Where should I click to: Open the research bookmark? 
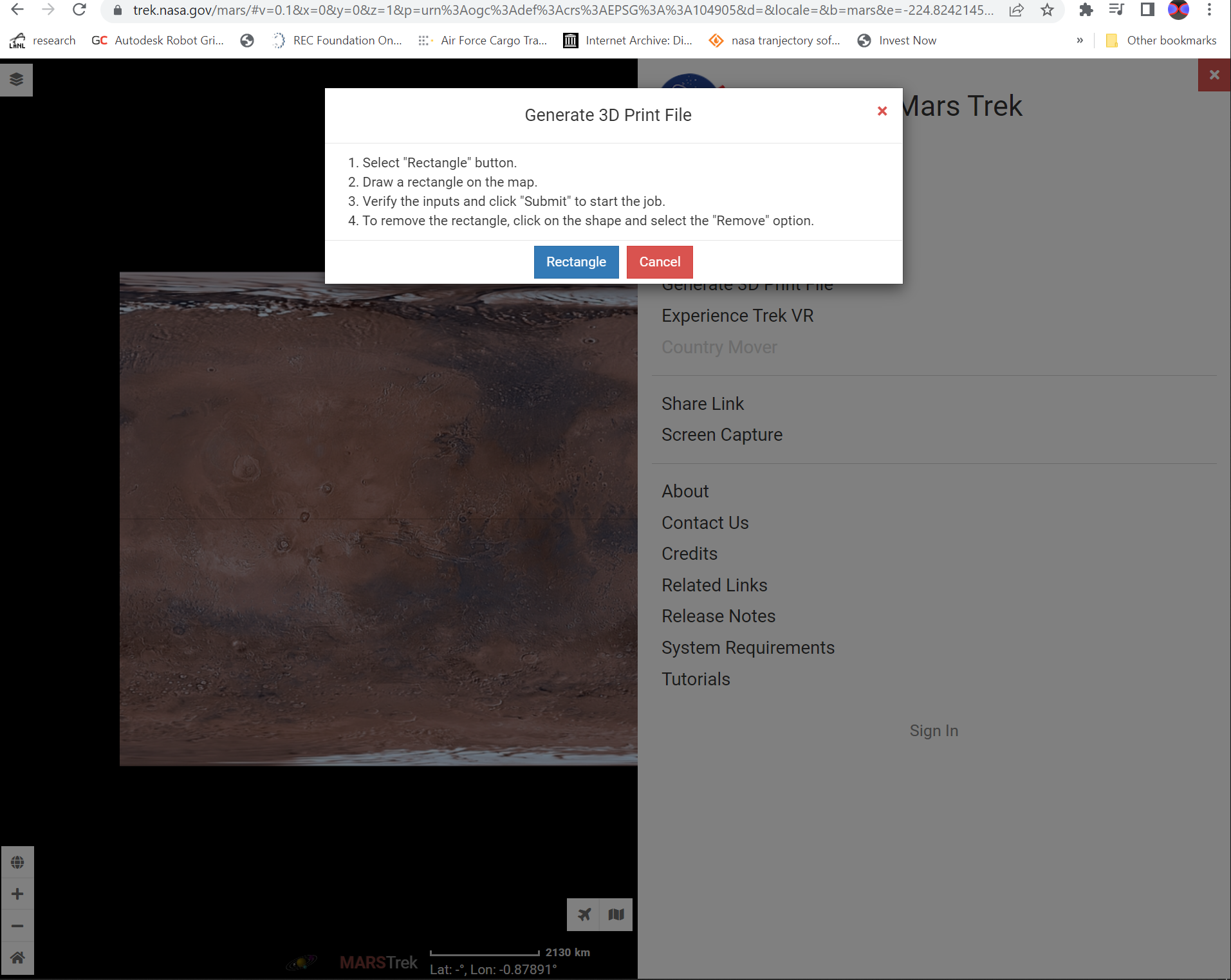(42, 41)
